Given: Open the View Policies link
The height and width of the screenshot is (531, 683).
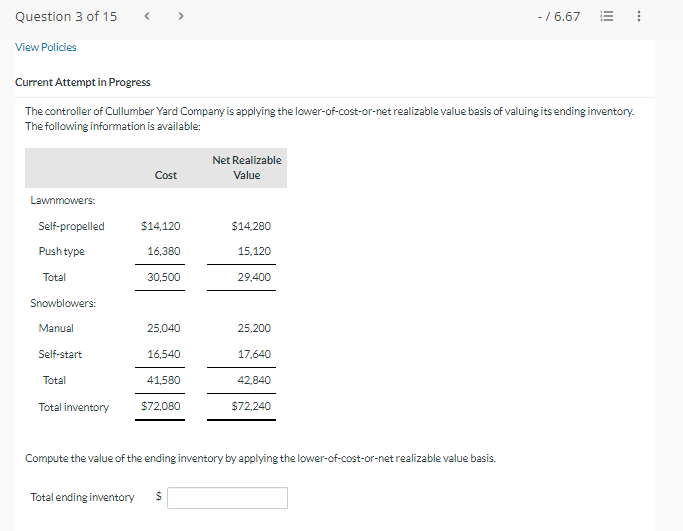Looking at the screenshot, I should [46, 47].
